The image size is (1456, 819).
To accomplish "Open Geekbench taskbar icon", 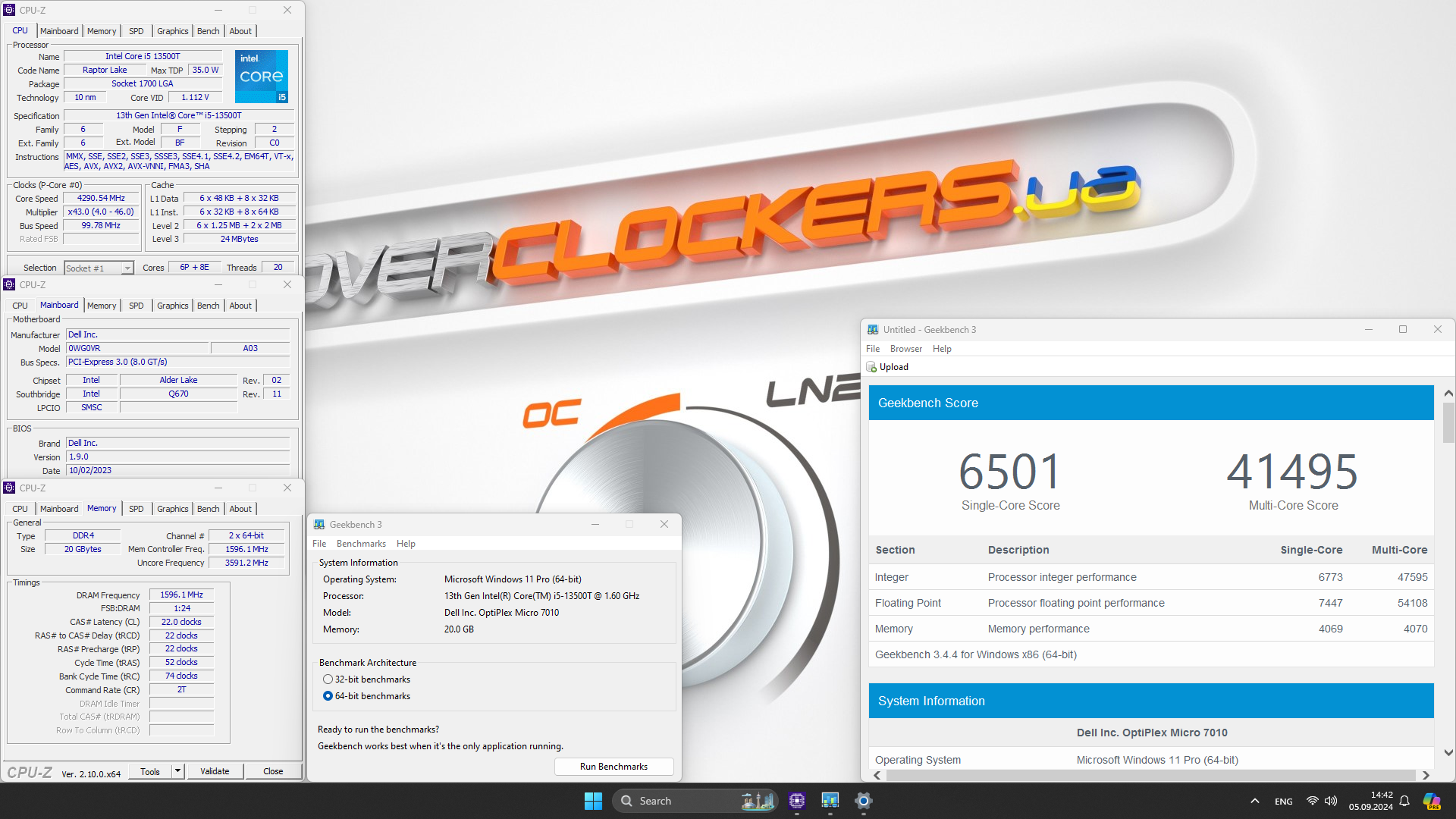I will [830, 801].
